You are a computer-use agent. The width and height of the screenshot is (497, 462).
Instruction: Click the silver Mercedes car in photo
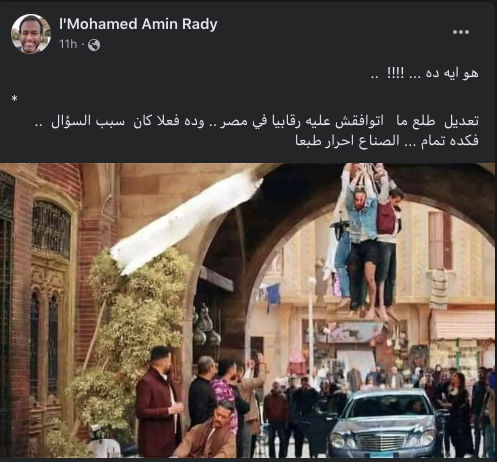[x=381, y=423]
